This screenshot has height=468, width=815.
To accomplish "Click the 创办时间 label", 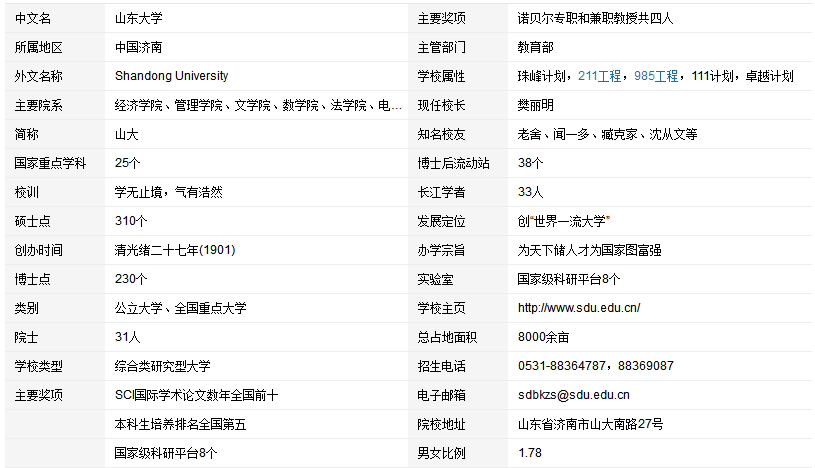I will [x=38, y=251].
